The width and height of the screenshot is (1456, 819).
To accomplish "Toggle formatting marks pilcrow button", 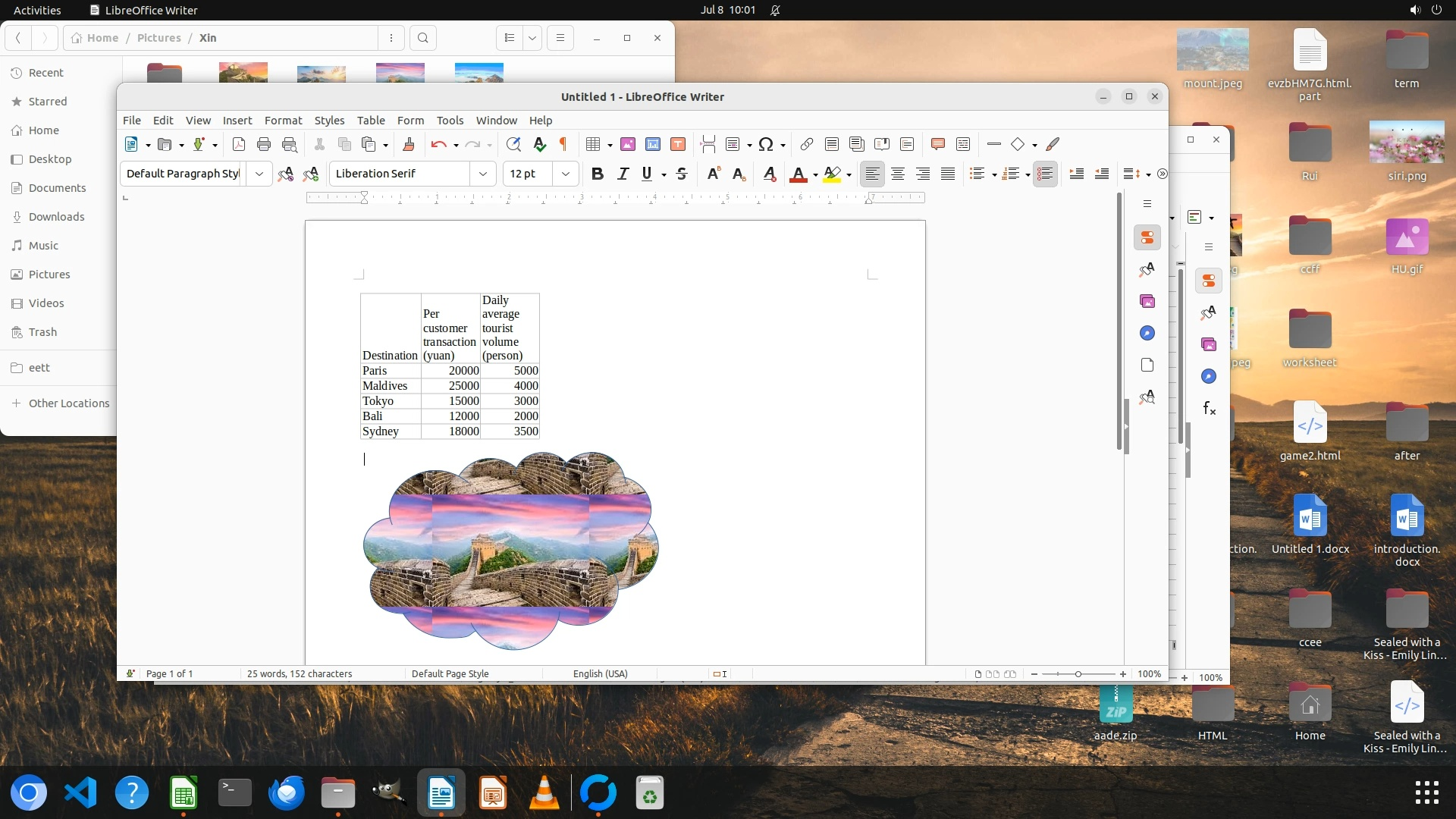I will coord(563,144).
